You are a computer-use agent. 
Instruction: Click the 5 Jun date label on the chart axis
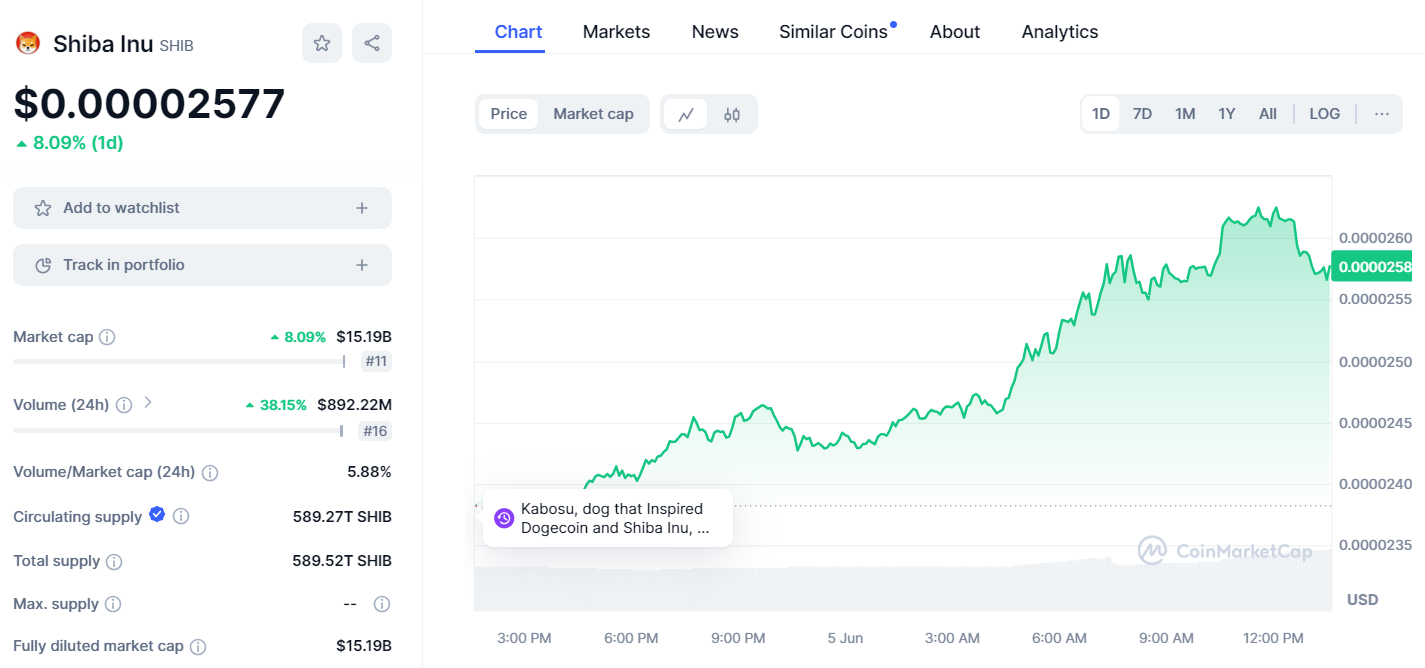(x=845, y=638)
